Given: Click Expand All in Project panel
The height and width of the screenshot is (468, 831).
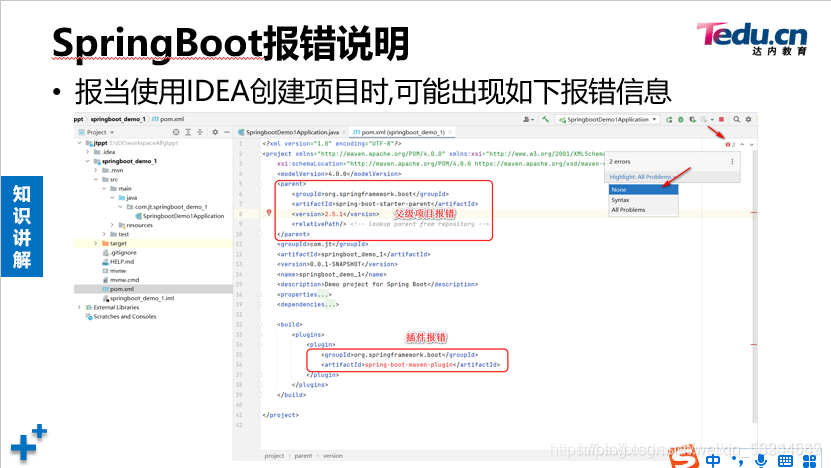Looking at the screenshot, I should pyautogui.click(x=188, y=132).
